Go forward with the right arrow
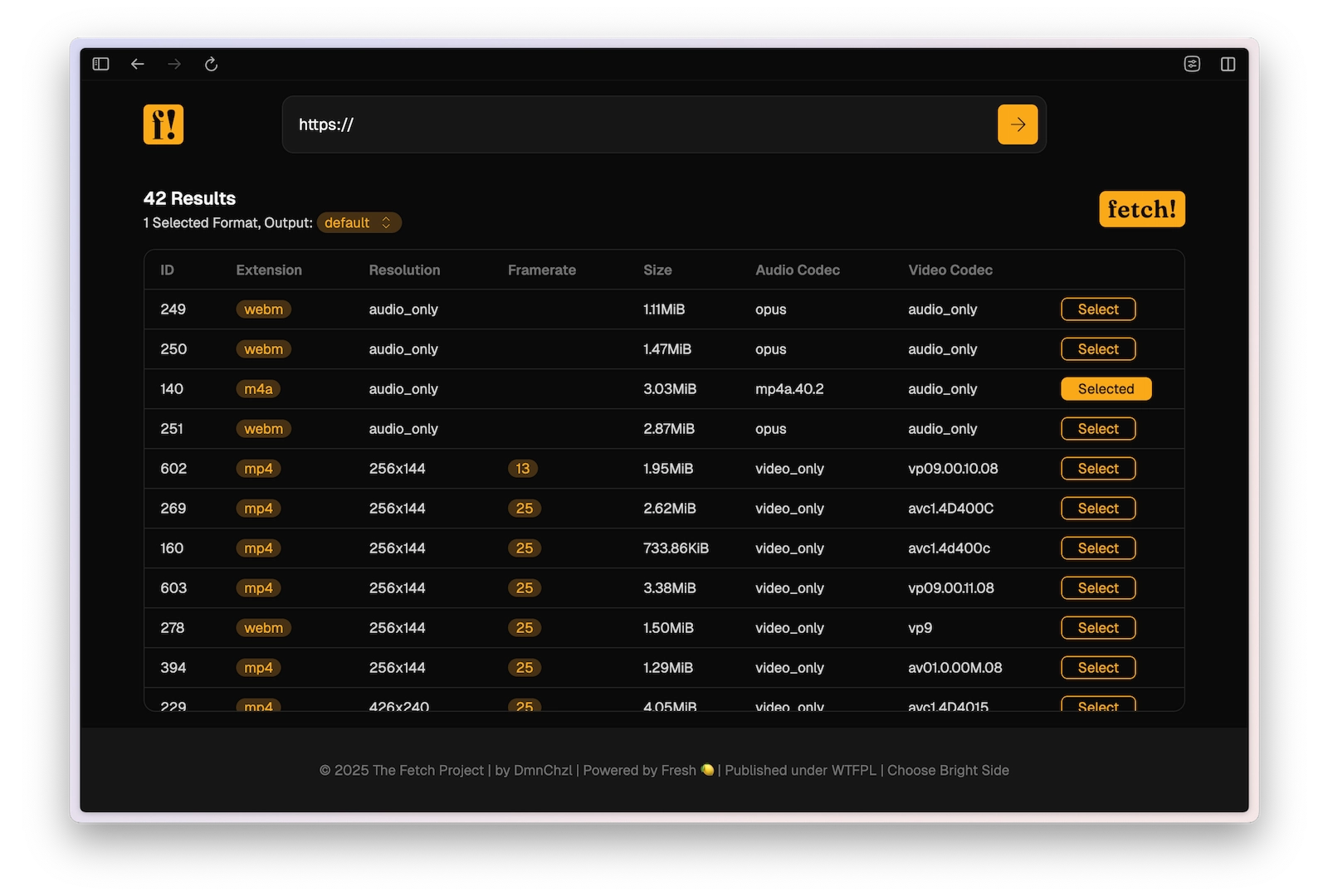The height and width of the screenshot is (896, 1328). pos(174,64)
